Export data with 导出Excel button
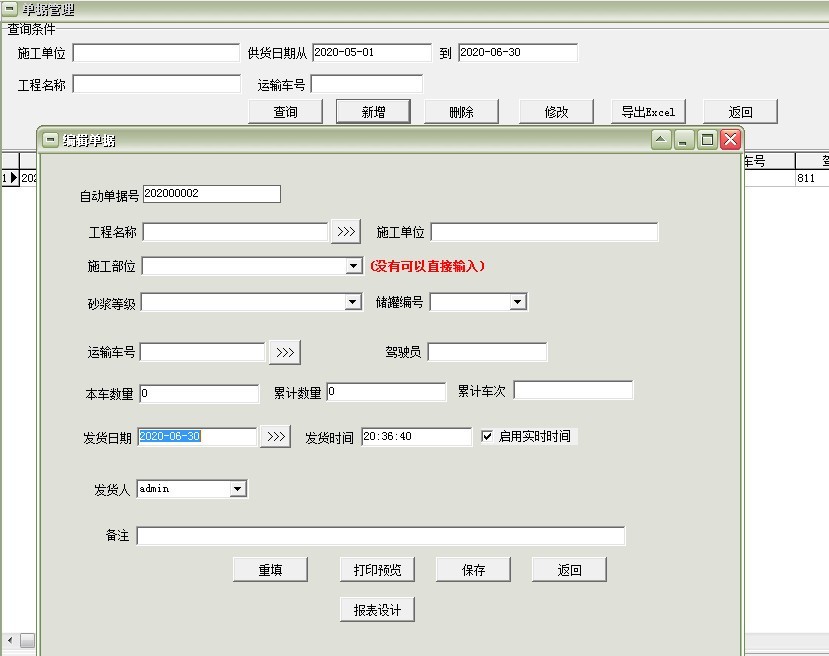Viewport: 829px width, 656px height. pyautogui.click(x=648, y=112)
